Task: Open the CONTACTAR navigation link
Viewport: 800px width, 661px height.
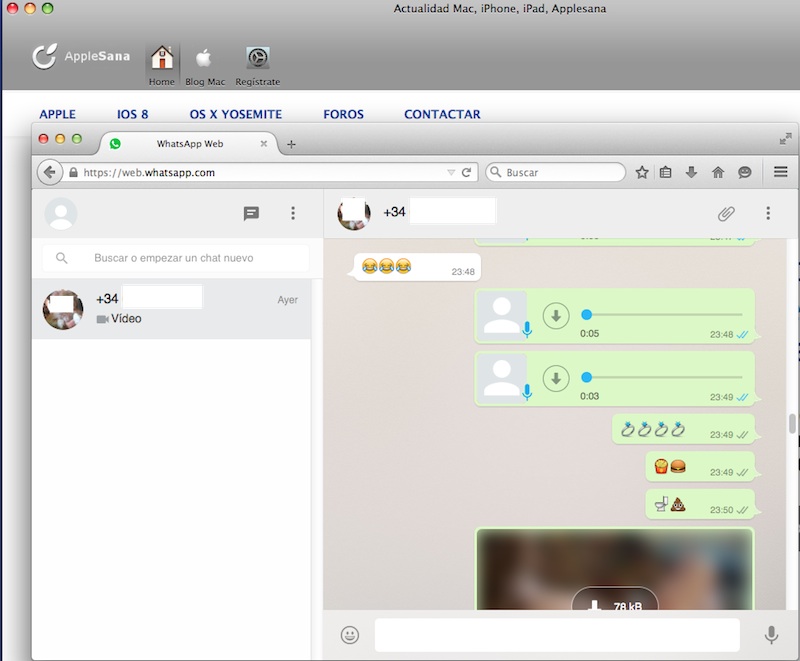Action: (442, 114)
